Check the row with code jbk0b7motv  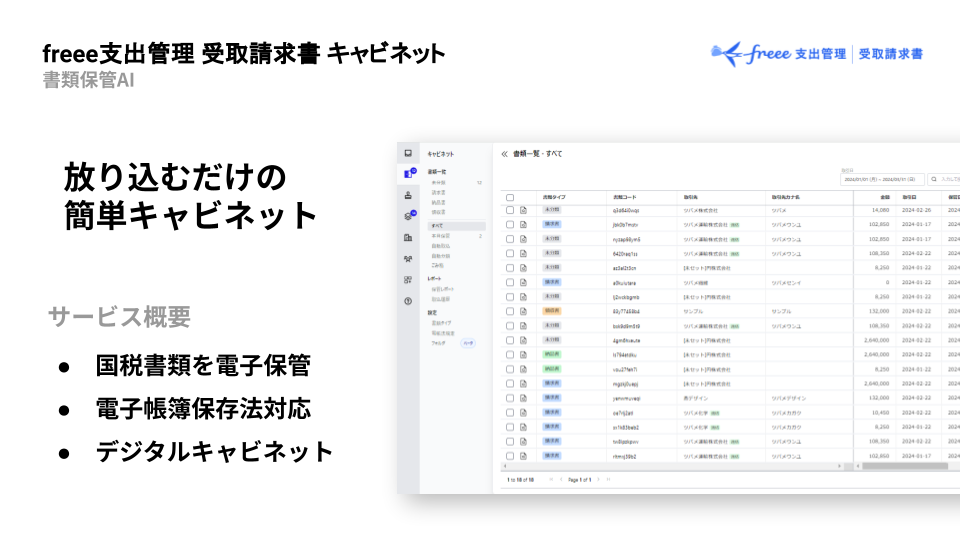[510, 225]
